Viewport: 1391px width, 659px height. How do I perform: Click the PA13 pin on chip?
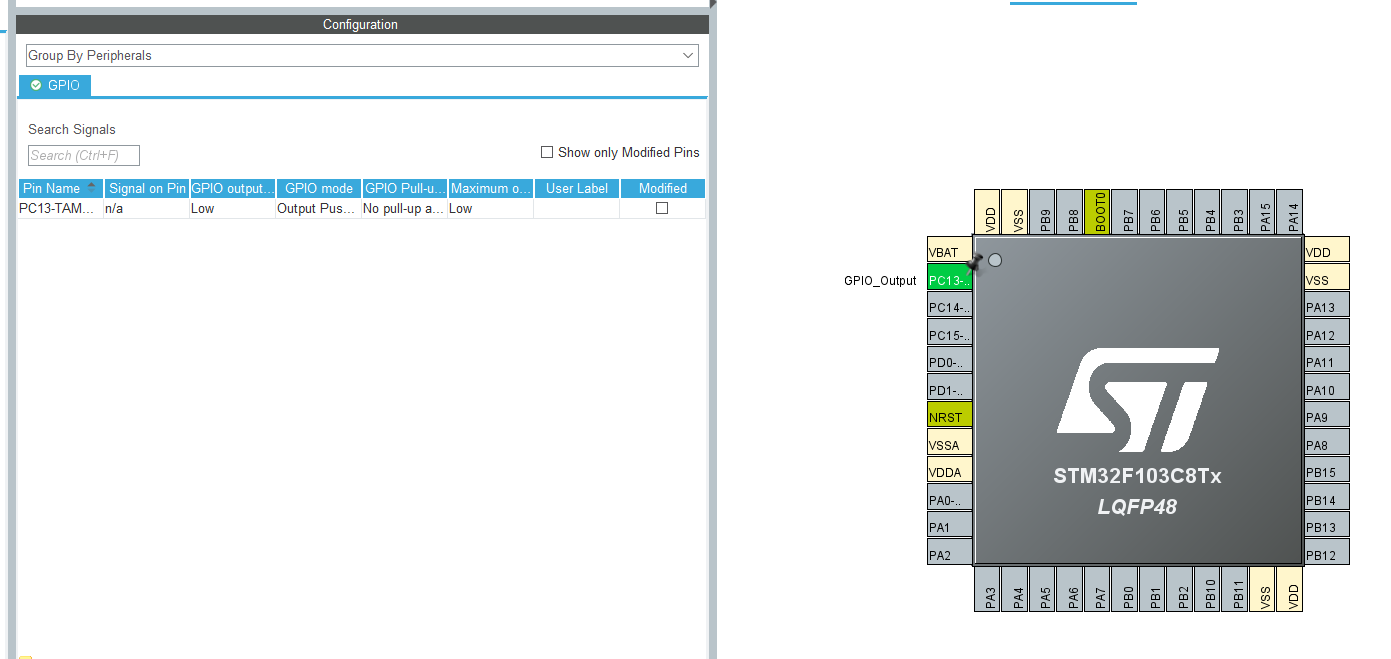click(1327, 307)
